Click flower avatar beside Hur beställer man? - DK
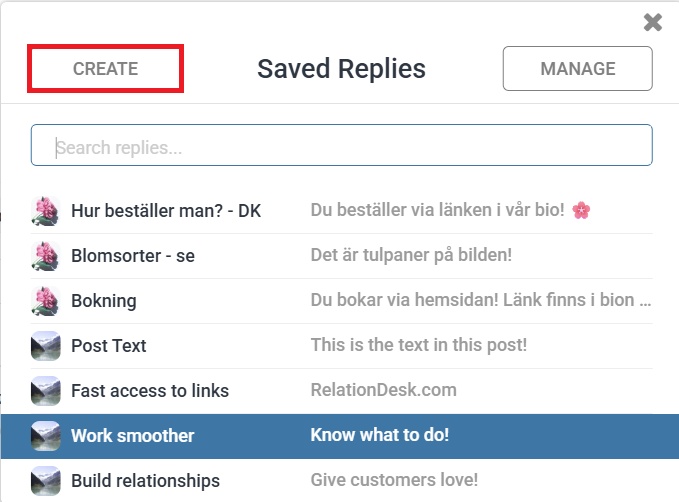This screenshot has height=502, width=679. pos(45,211)
